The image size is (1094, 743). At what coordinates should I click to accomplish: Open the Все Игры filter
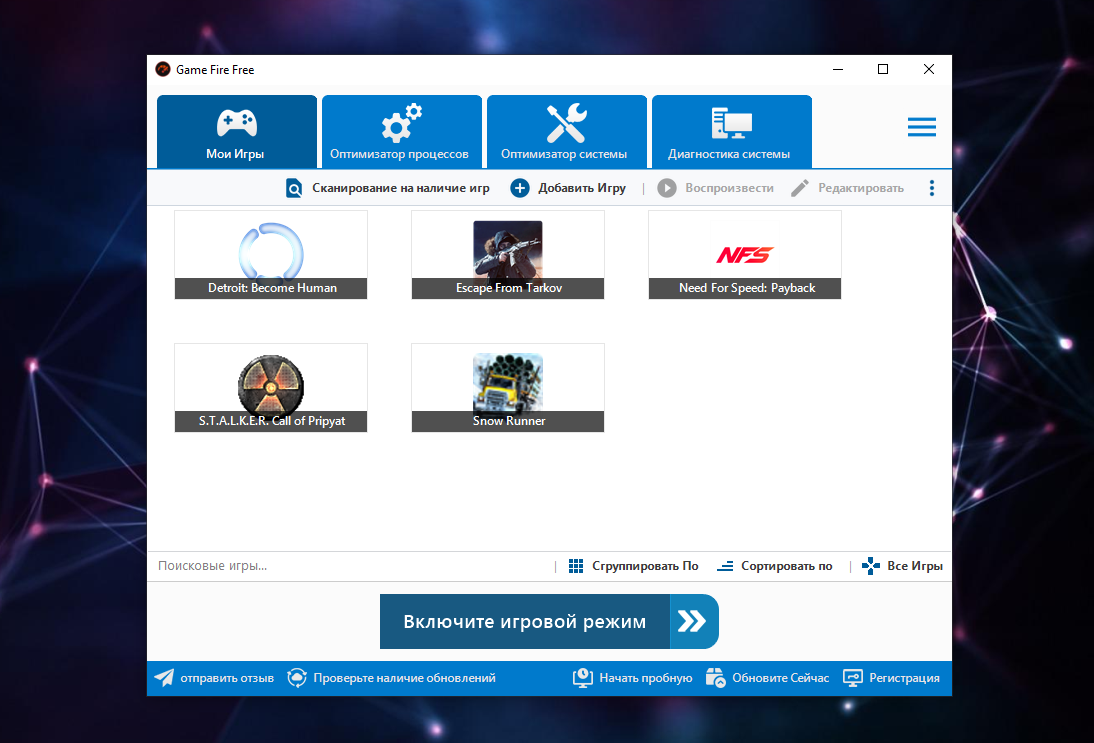[x=915, y=566]
